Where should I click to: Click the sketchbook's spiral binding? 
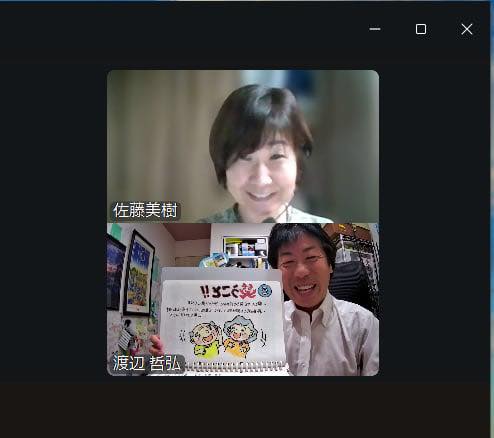[233, 367]
